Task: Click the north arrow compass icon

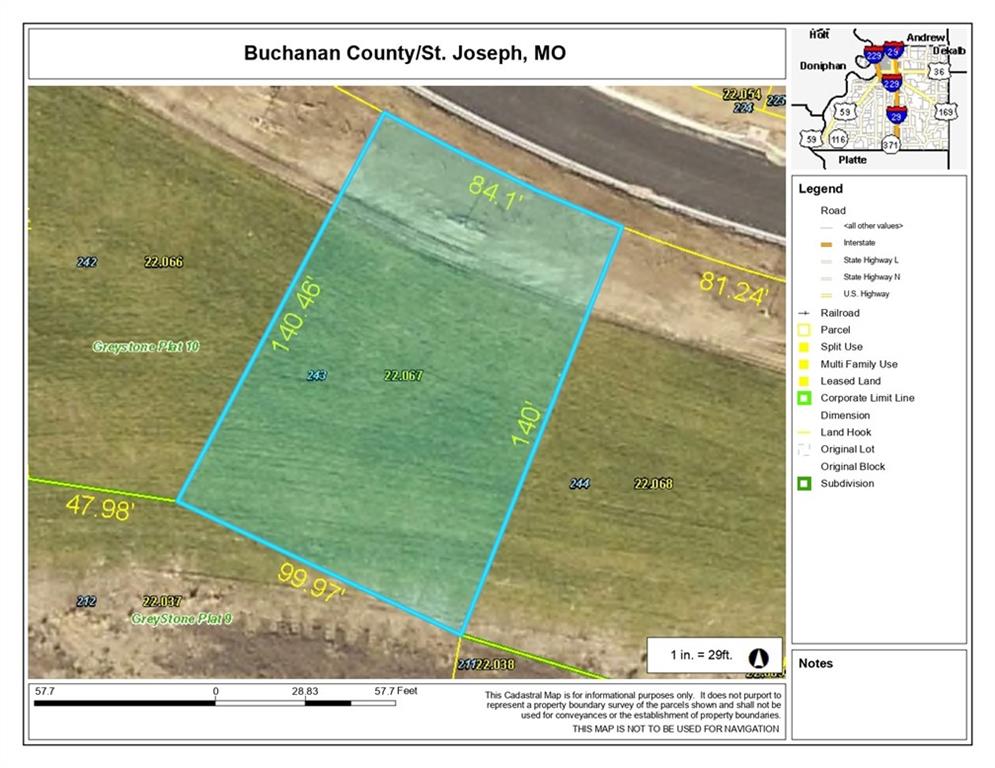Action: point(758,658)
